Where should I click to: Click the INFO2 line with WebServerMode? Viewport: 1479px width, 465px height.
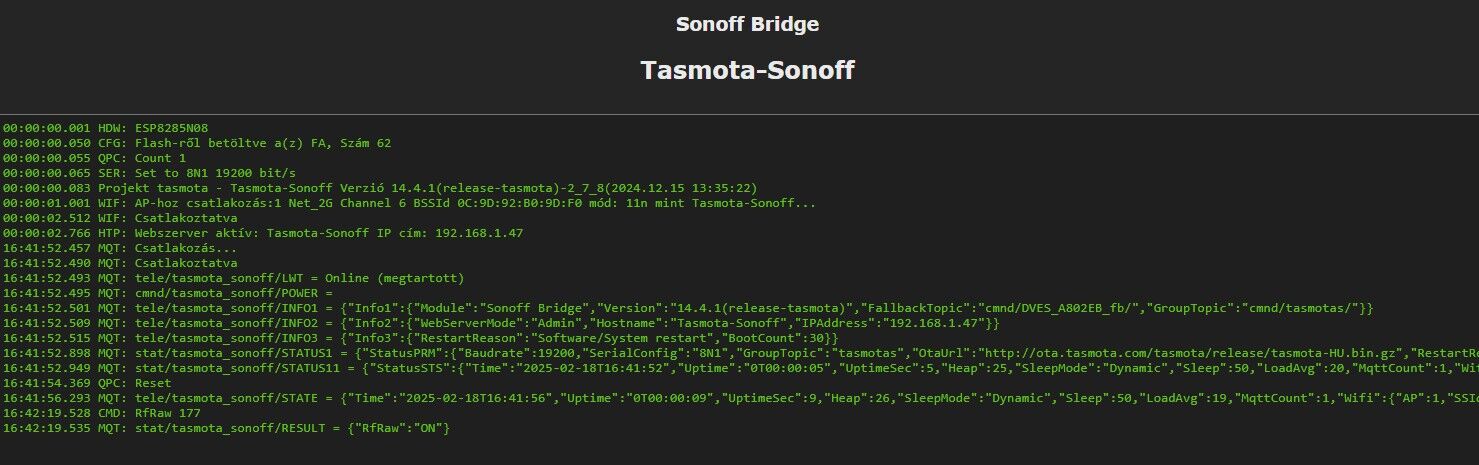coord(500,323)
